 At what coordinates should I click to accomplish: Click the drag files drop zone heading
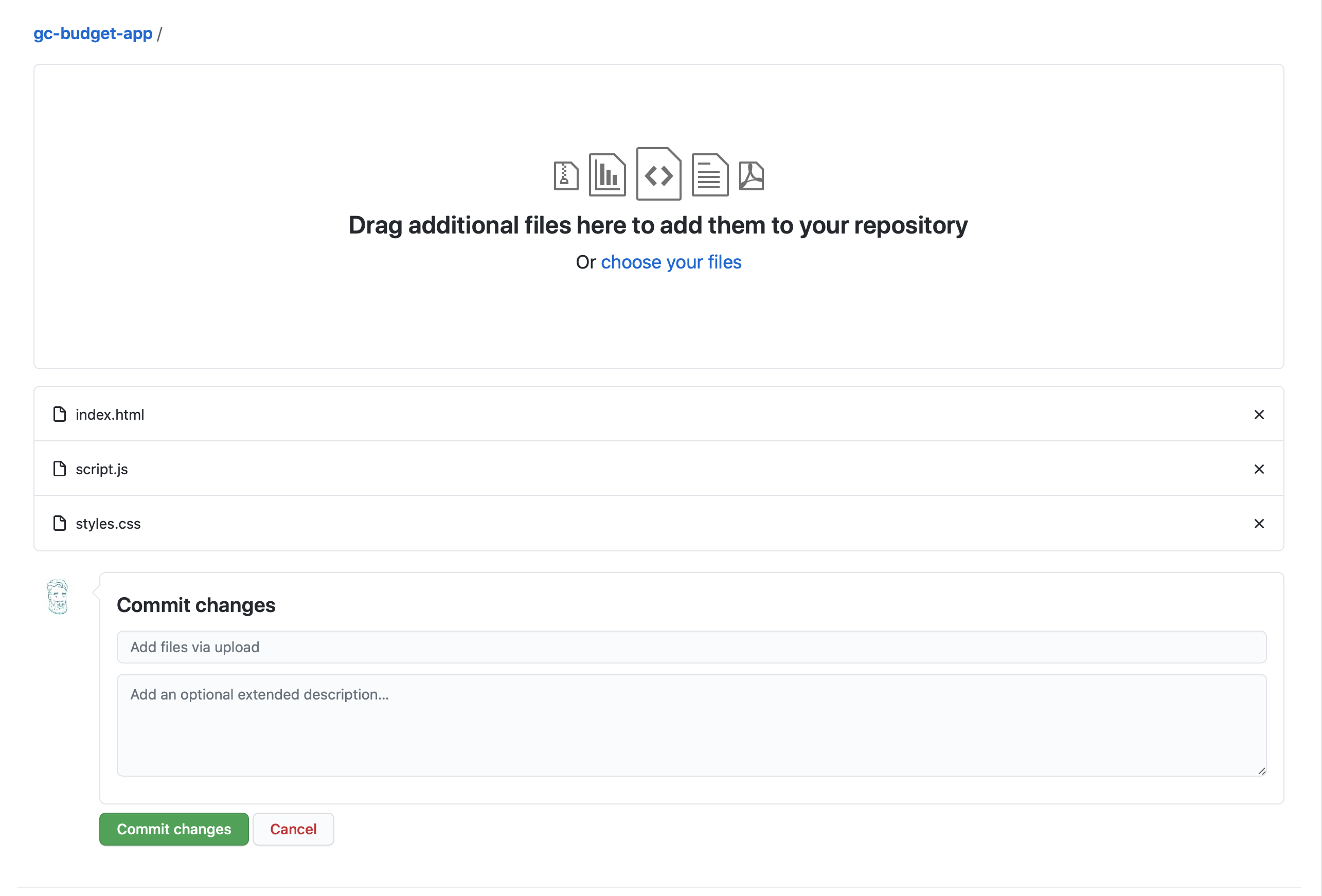pyautogui.click(x=658, y=225)
